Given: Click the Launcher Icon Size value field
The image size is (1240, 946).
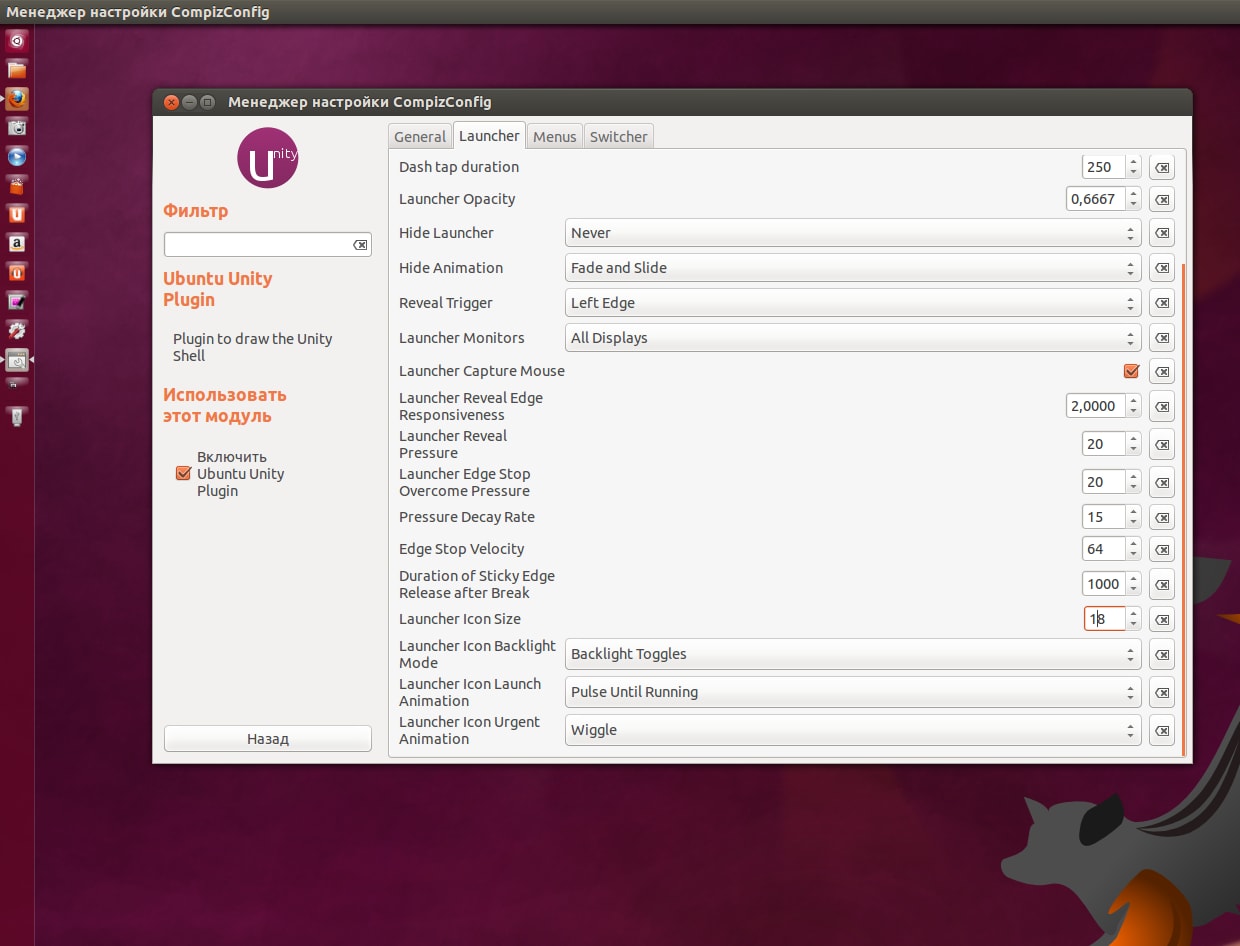Looking at the screenshot, I should (x=1104, y=619).
